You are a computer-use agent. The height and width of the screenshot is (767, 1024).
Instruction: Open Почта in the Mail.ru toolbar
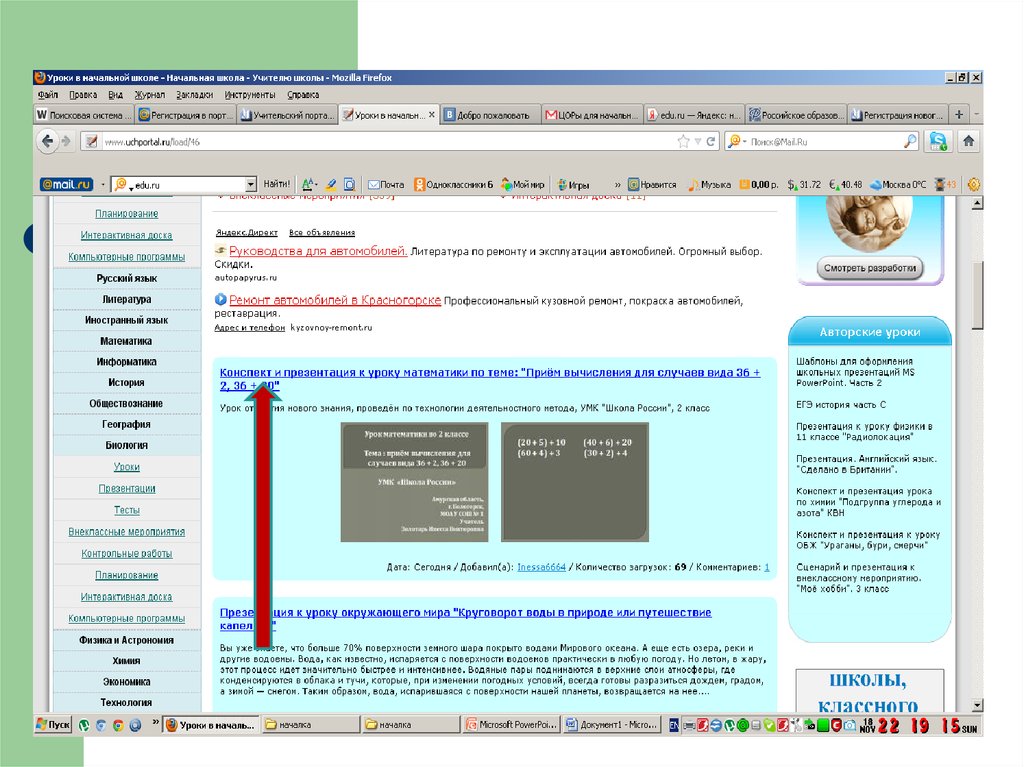click(385, 185)
